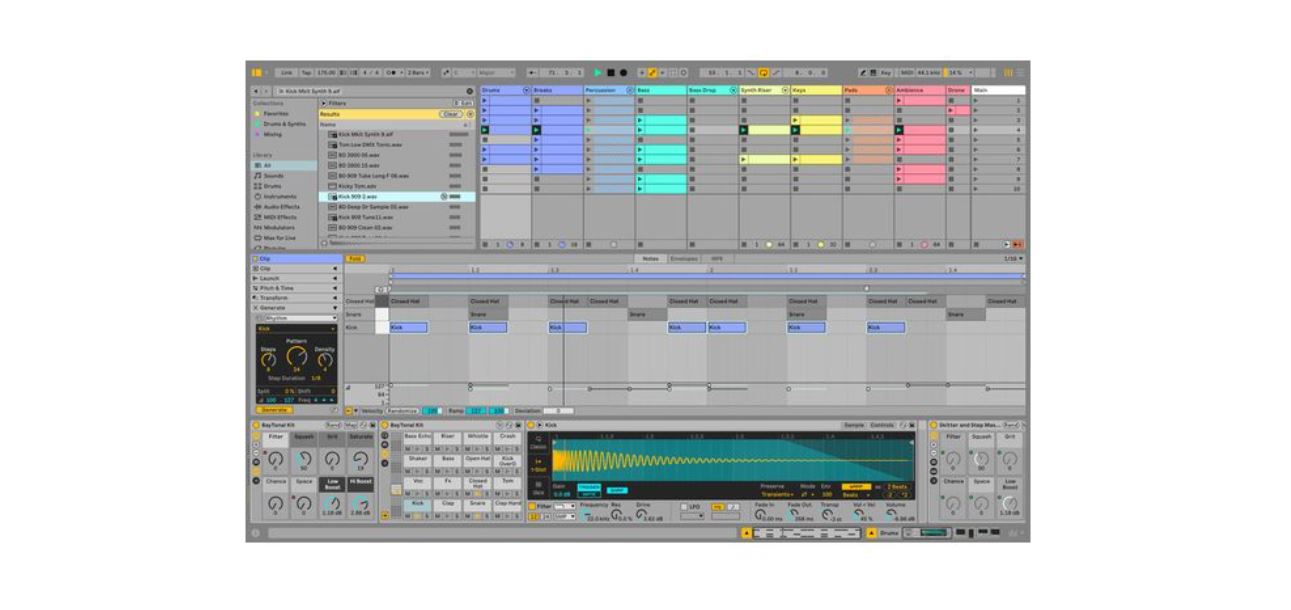Click the Arrangement Record button
This screenshot has width=1291, height=610.
(623, 73)
